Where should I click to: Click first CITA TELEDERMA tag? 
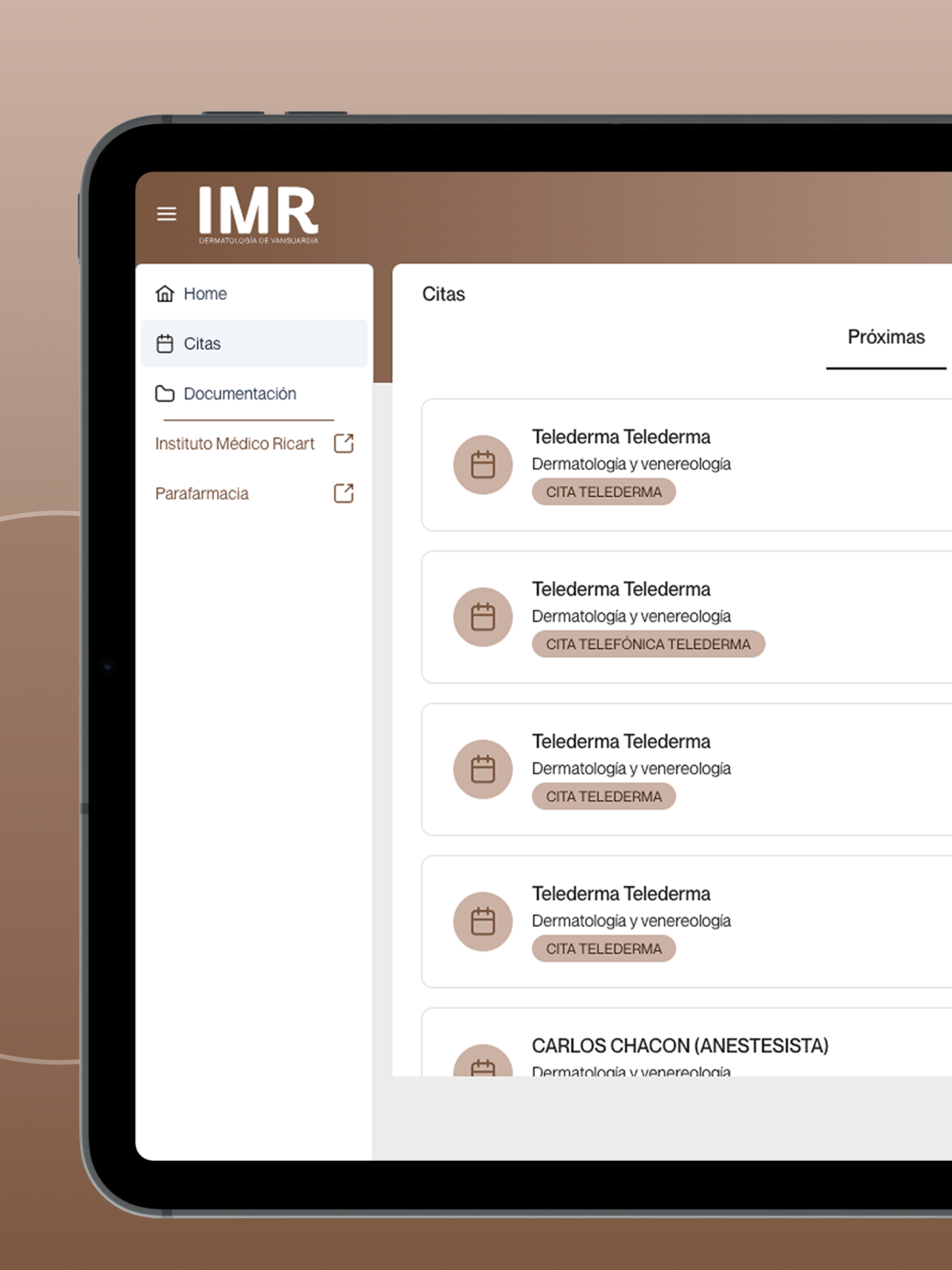point(603,492)
